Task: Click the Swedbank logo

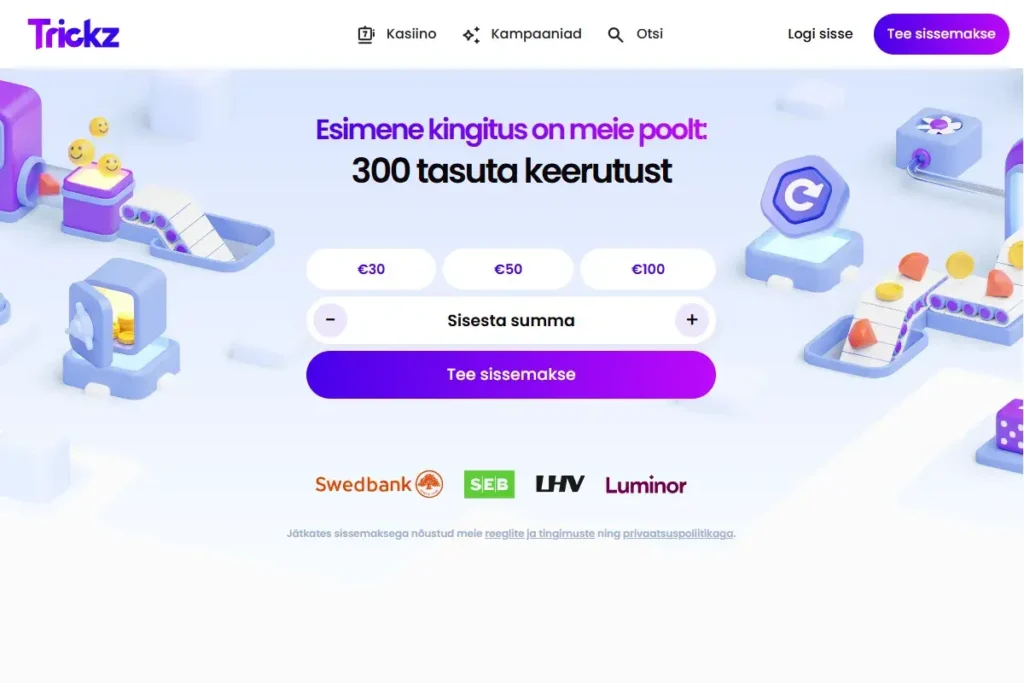Action: tap(379, 484)
